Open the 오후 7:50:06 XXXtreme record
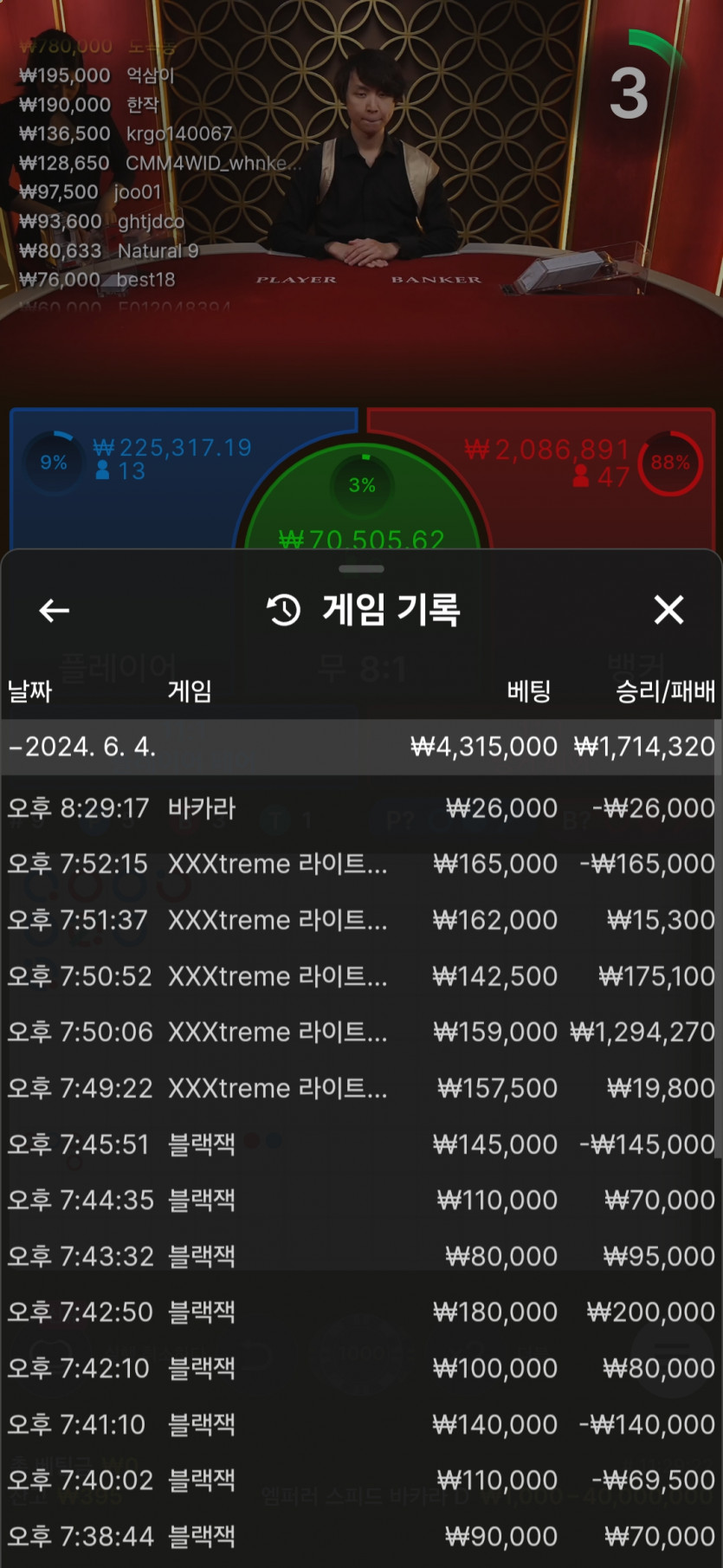 [361, 1032]
